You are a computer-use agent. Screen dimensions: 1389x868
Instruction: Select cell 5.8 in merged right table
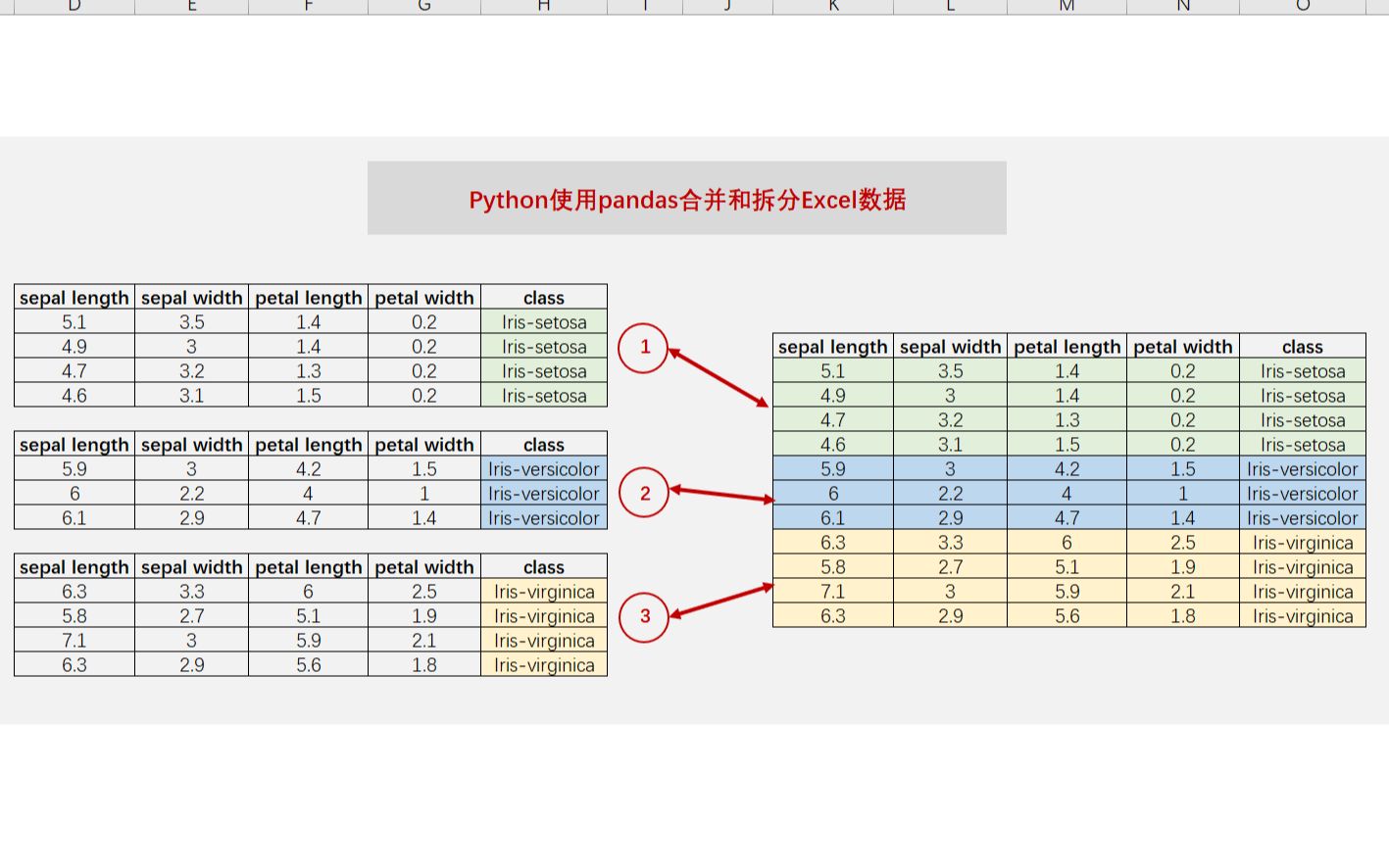point(833,566)
